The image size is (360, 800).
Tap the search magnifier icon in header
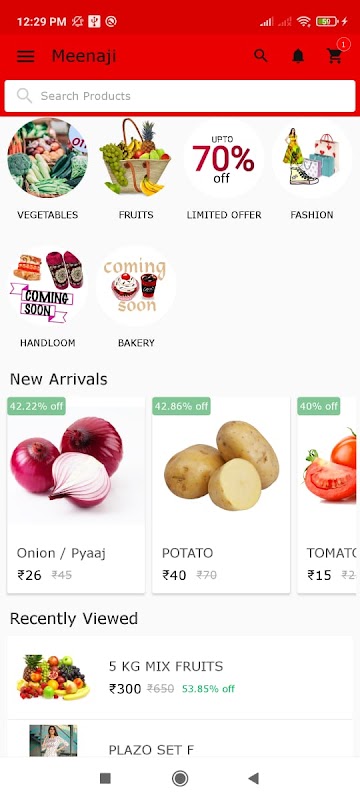click(x=261, y=56)
